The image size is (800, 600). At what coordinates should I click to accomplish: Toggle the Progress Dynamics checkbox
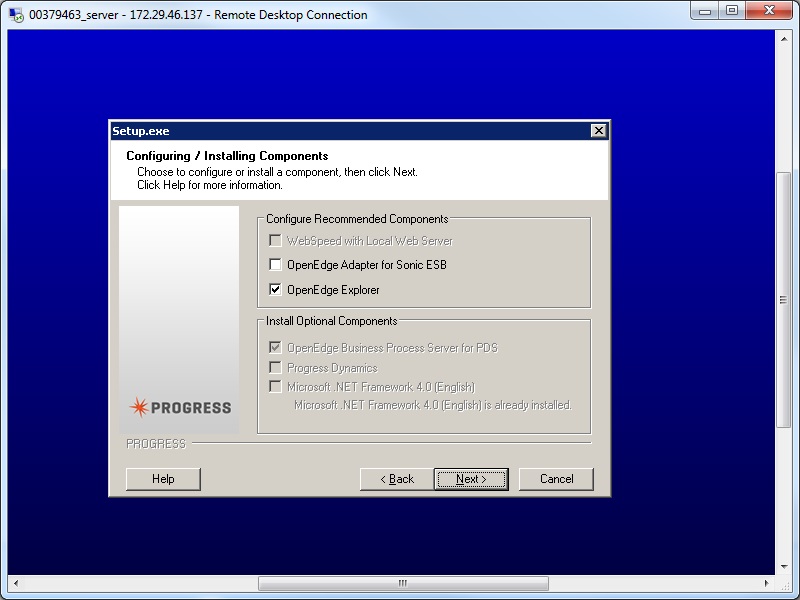point(275,367)
